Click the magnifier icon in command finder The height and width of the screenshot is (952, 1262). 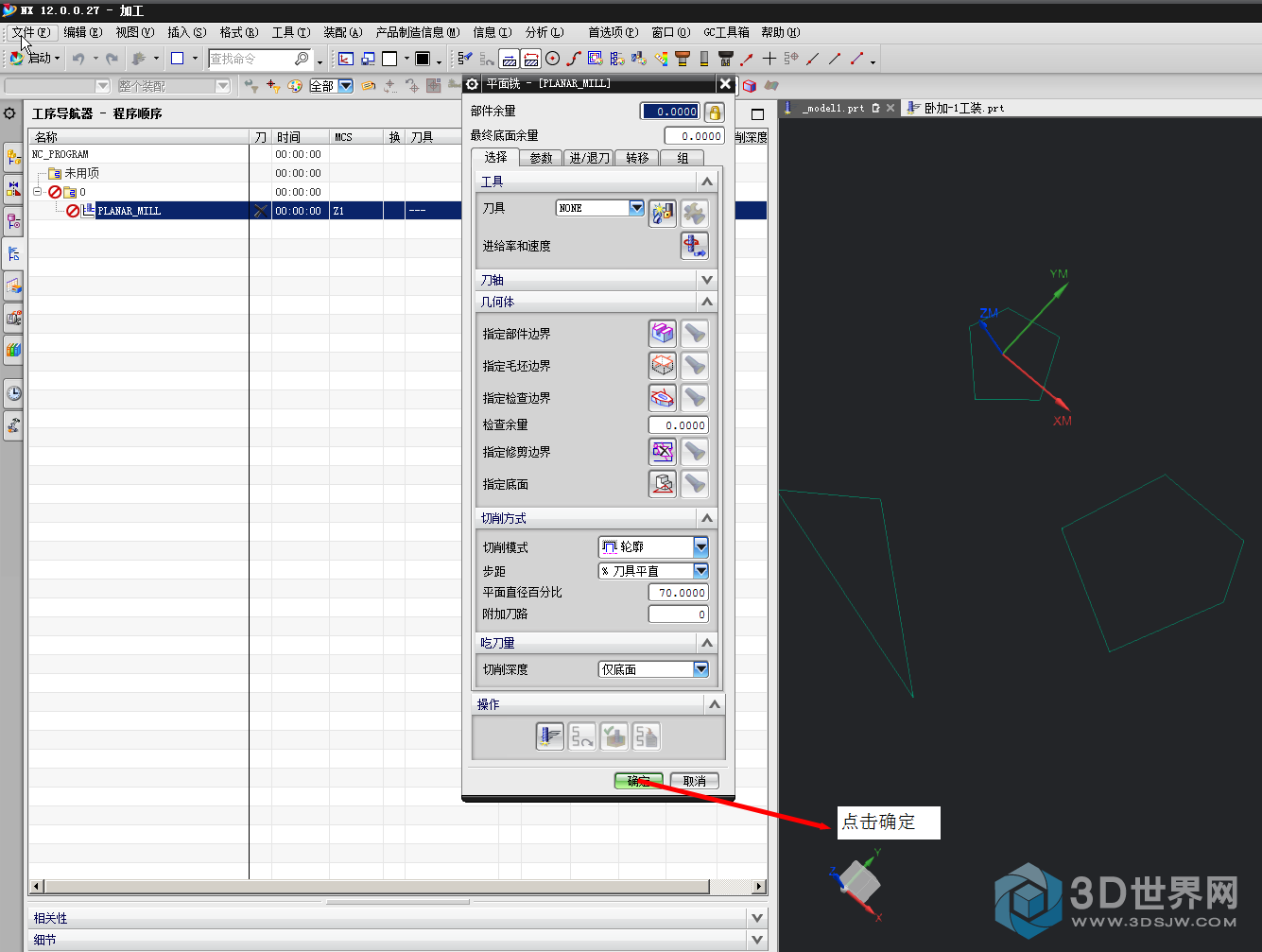pyautogui.click(x=302, y=59)
